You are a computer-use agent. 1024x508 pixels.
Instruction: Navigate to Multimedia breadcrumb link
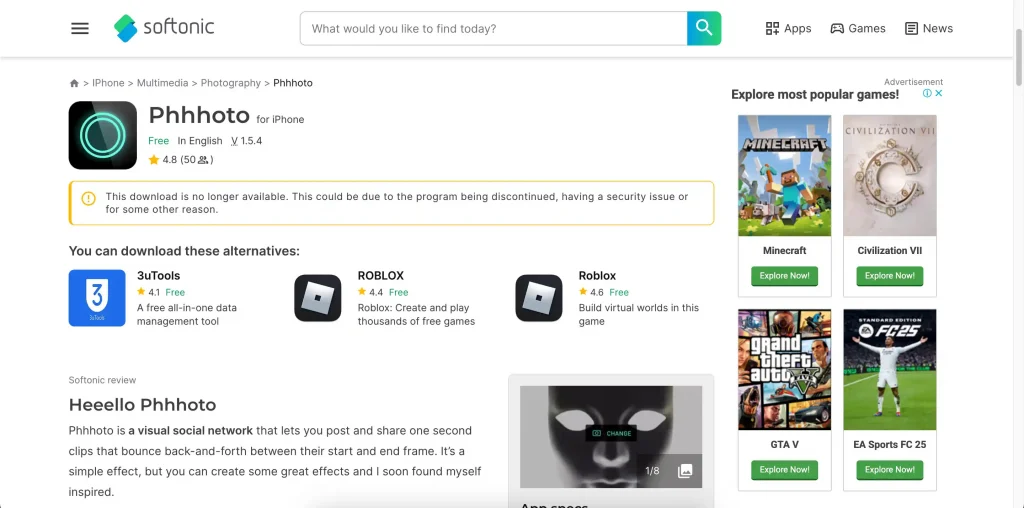click(162, 83)
